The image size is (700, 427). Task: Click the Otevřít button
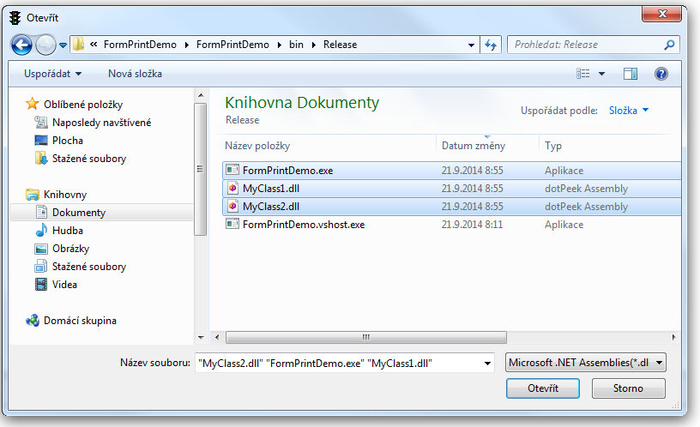coord(543,388)
